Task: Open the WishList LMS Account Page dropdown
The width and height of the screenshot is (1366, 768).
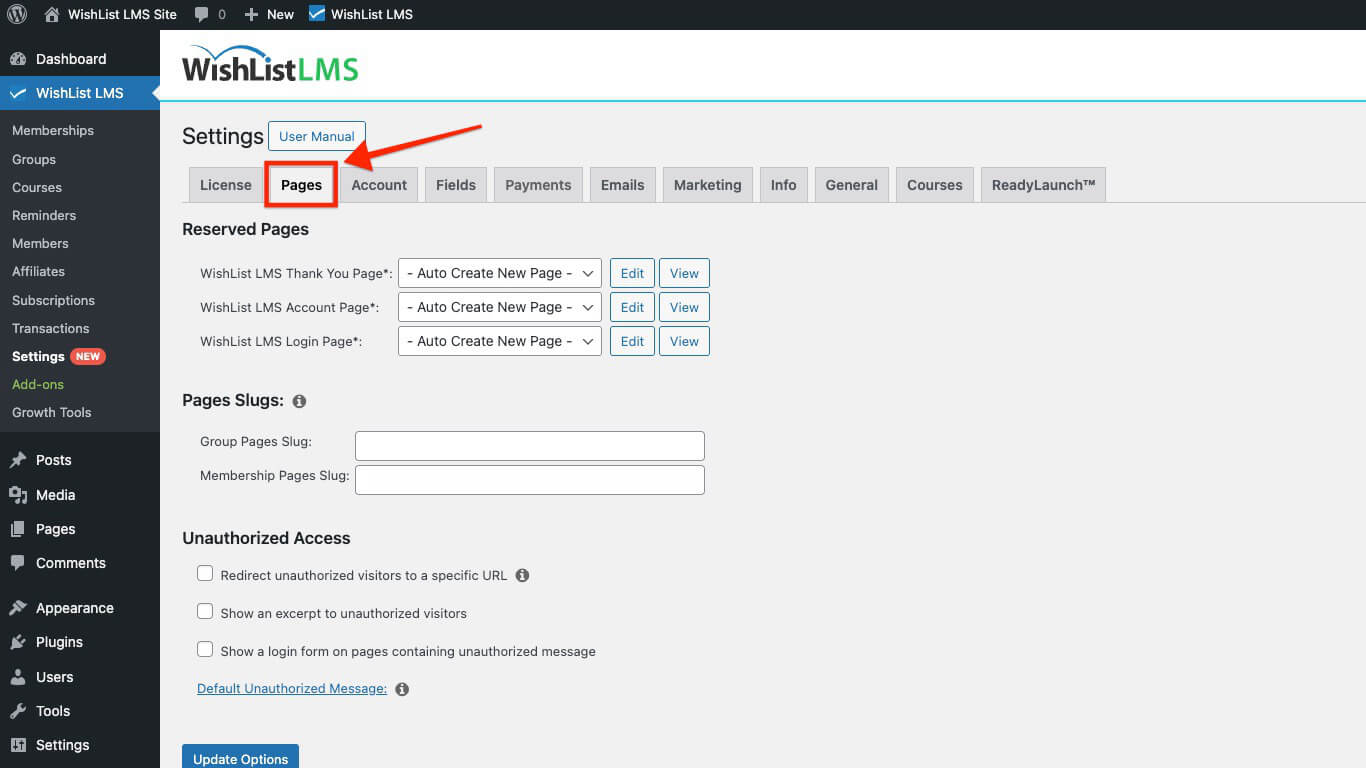Action: 499,306
